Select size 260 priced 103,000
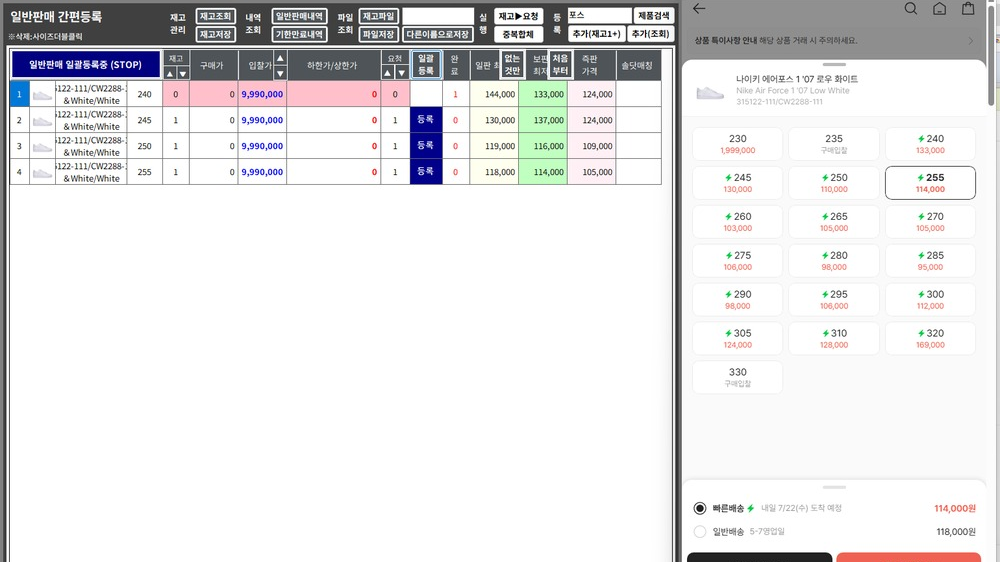Image resolution: width=1000 pixels, height=562 pixels. coord(737,222)
